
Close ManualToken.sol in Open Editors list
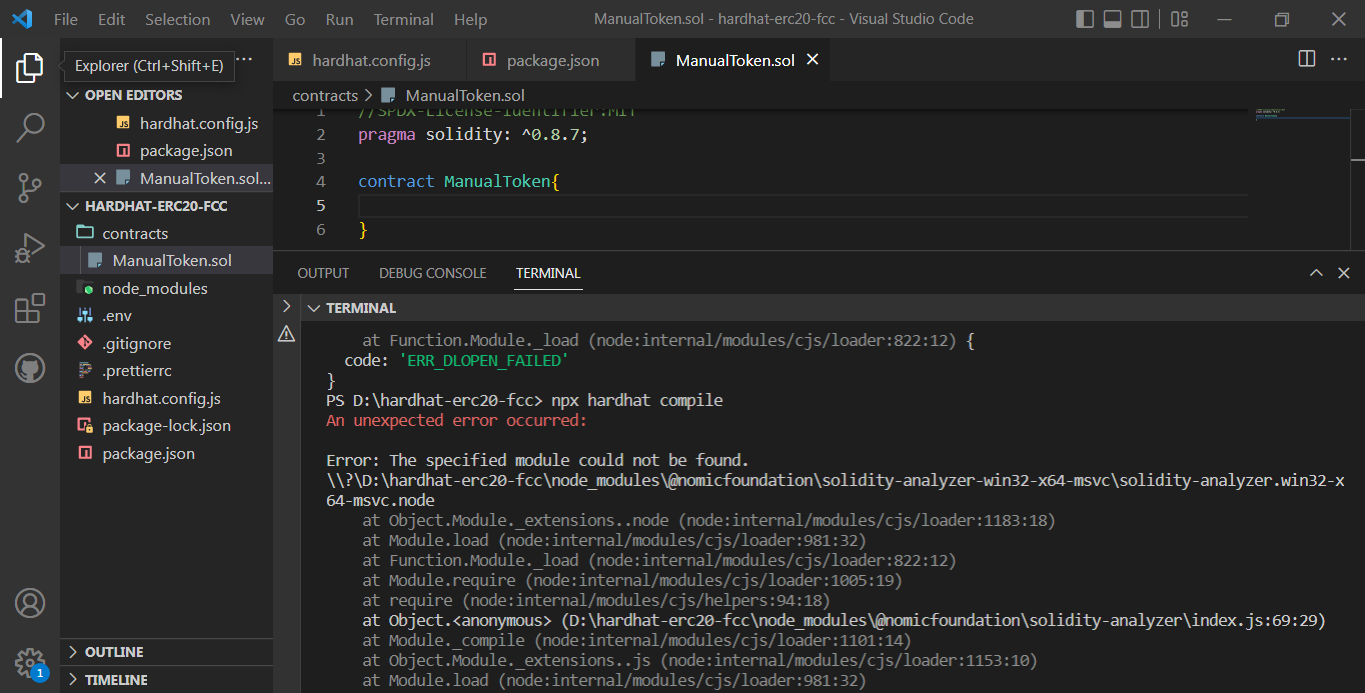pos(100,178)
